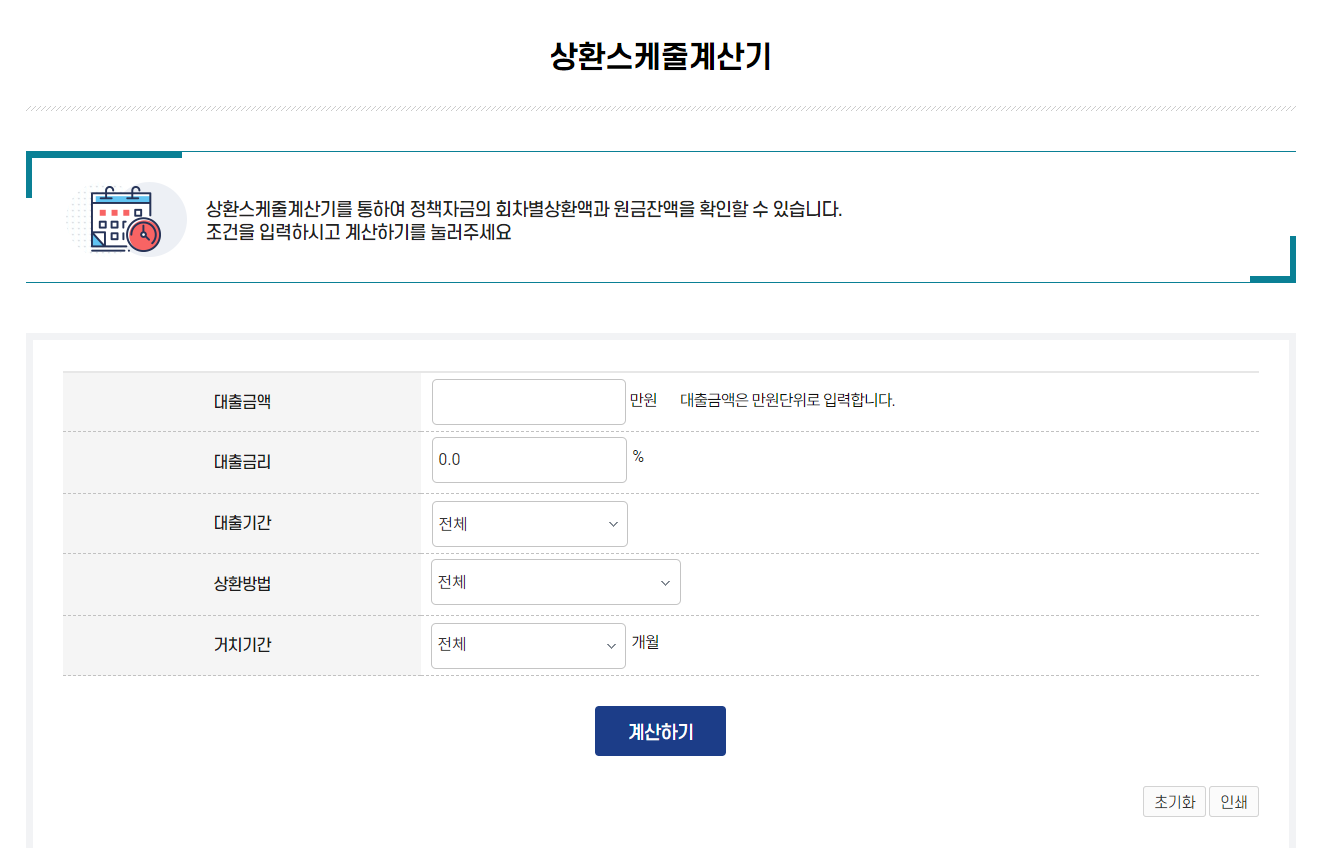The image size is (1327, 848).
Task: Click the 대출기간 dropdown chevron arrow
Action: 611,523
